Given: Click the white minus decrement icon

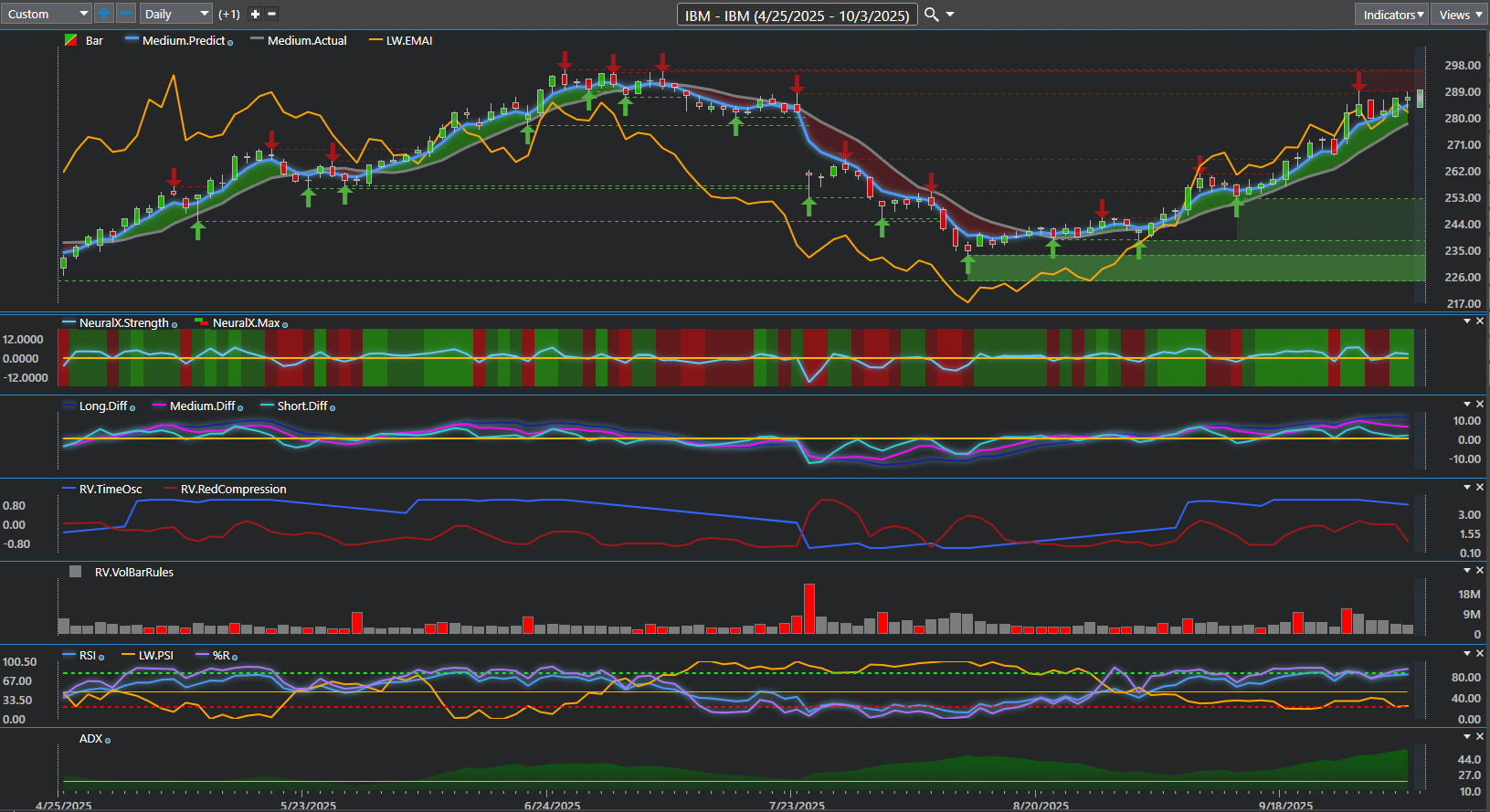Looking at the screenshot, I should click(271, 14).
